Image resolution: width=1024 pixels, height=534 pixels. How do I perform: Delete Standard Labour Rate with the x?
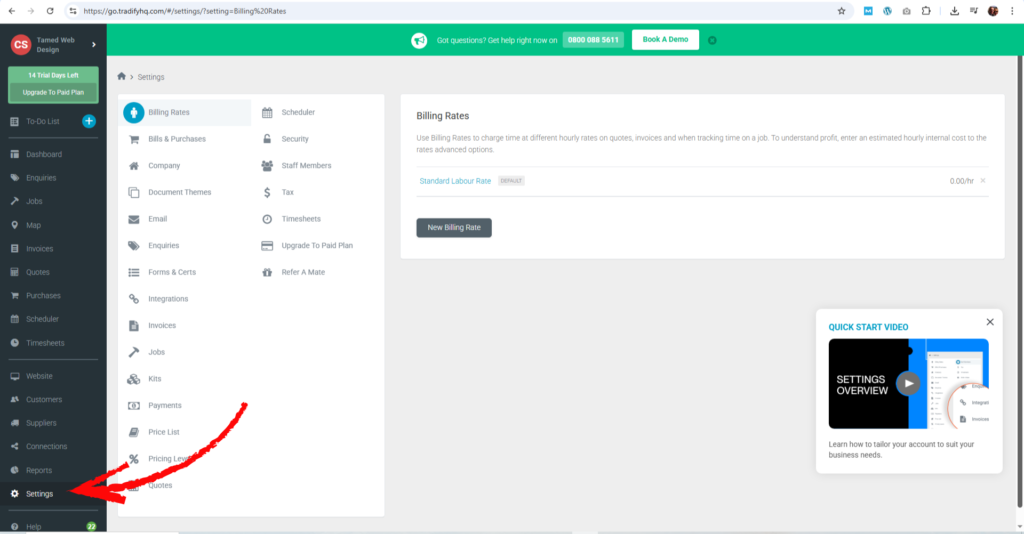(x=983, y=181)
